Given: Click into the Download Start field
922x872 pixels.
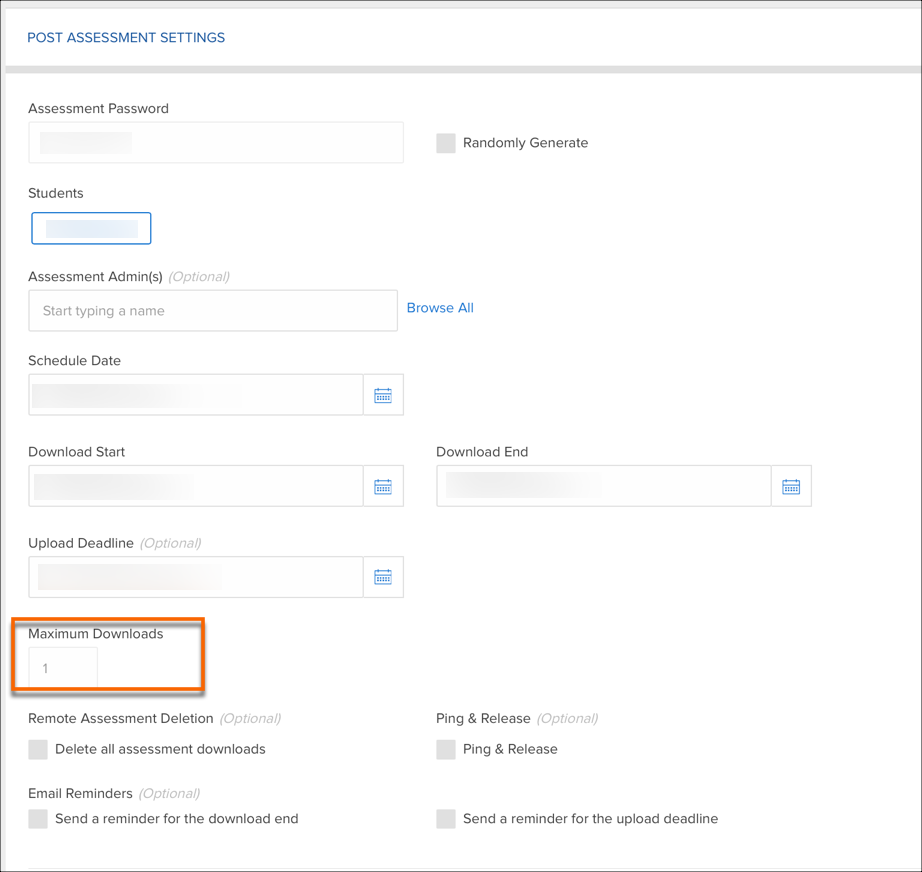Looking at the screenshot, I should 196,486.
